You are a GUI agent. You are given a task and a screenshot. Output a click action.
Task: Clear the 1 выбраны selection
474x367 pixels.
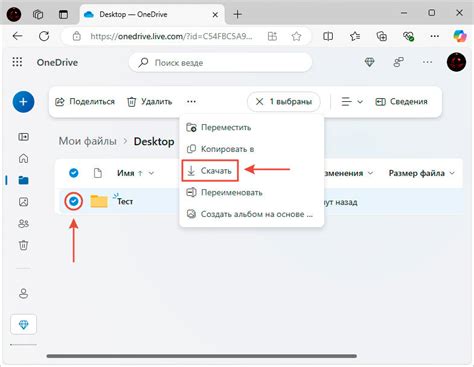pos(284,102)
